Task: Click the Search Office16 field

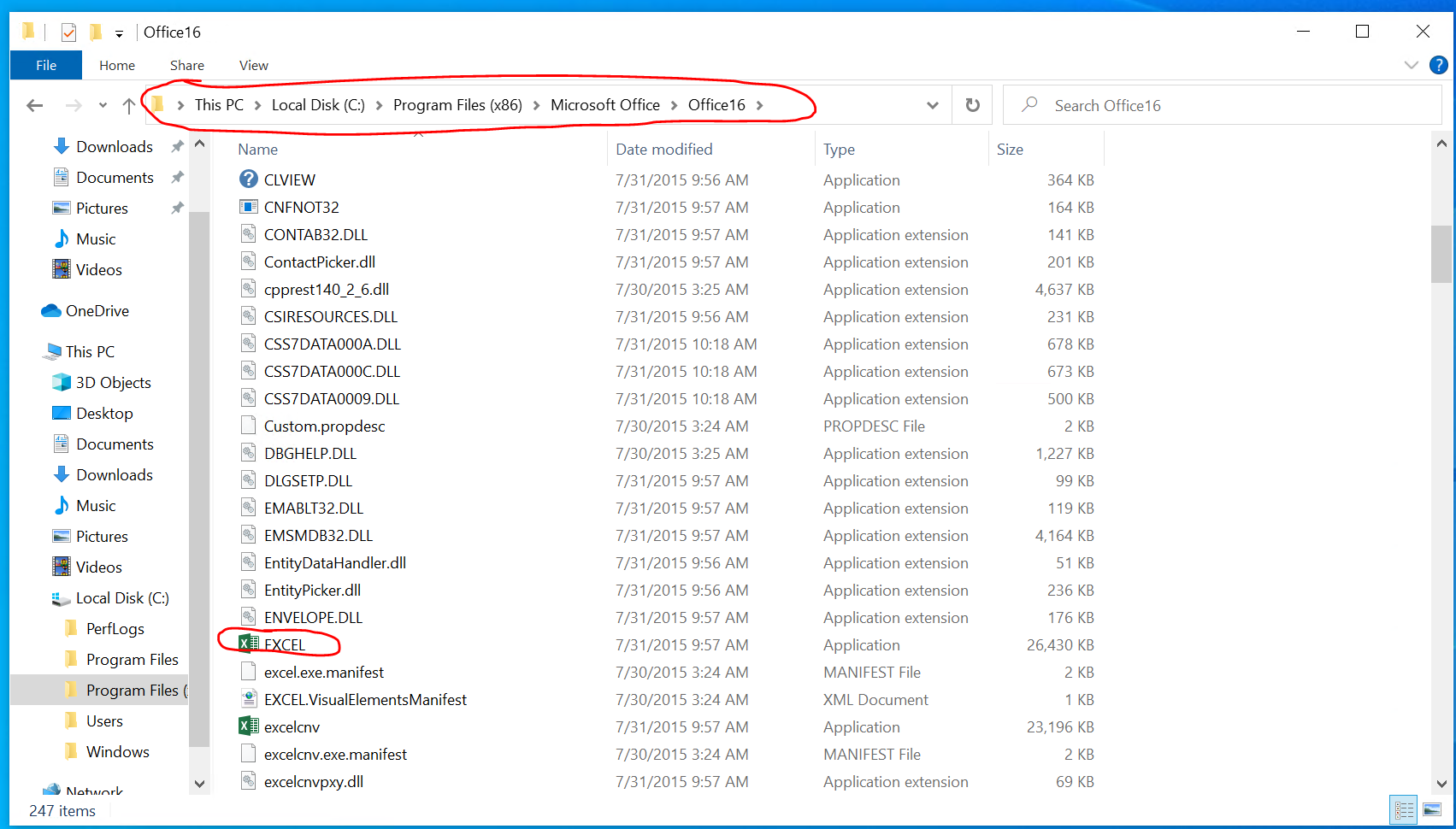Action: click(x=1223, y=105)
